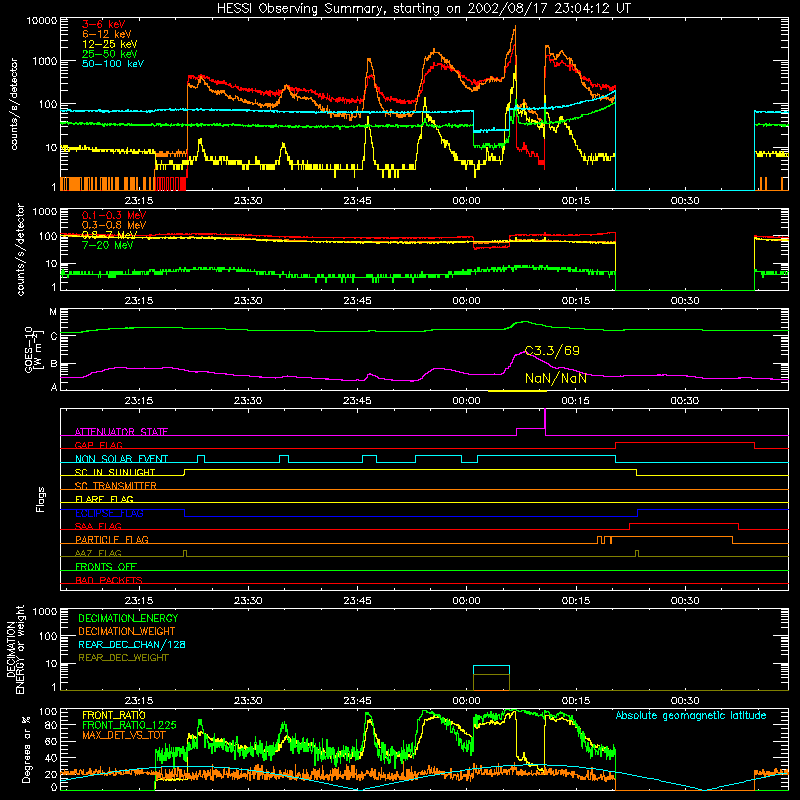This screenshot has width=800, height=800.
Task: Select the BAD_PACKETS flag label
Action: [109, 580]
